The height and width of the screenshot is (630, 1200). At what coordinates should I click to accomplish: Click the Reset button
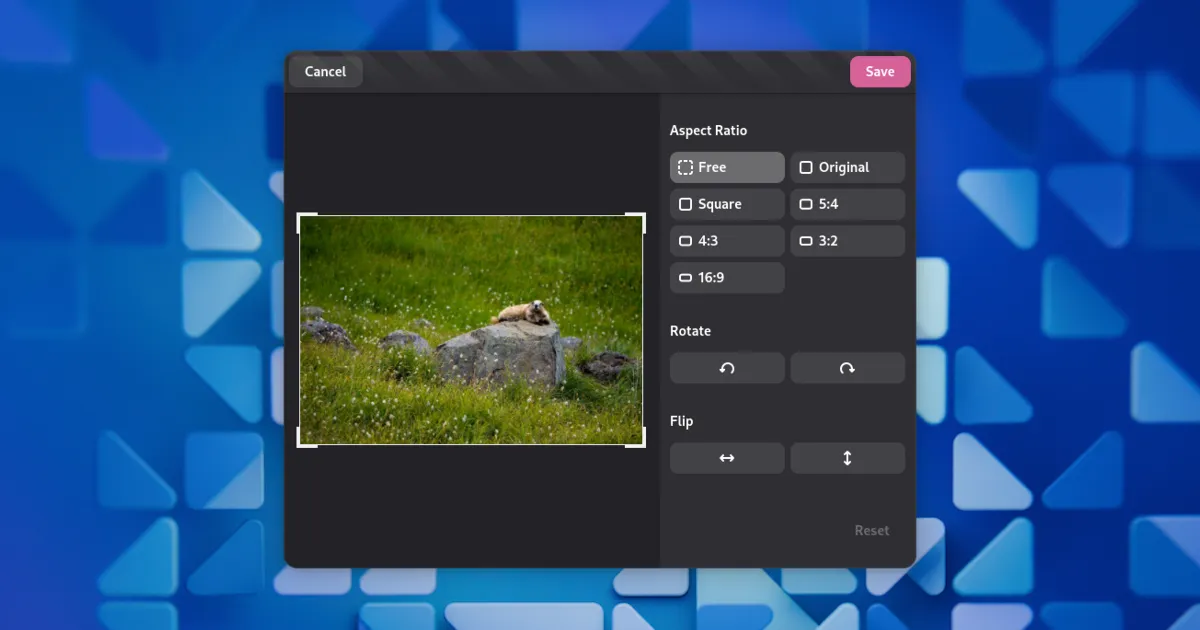pyautogui.click(x=871, y=531)
